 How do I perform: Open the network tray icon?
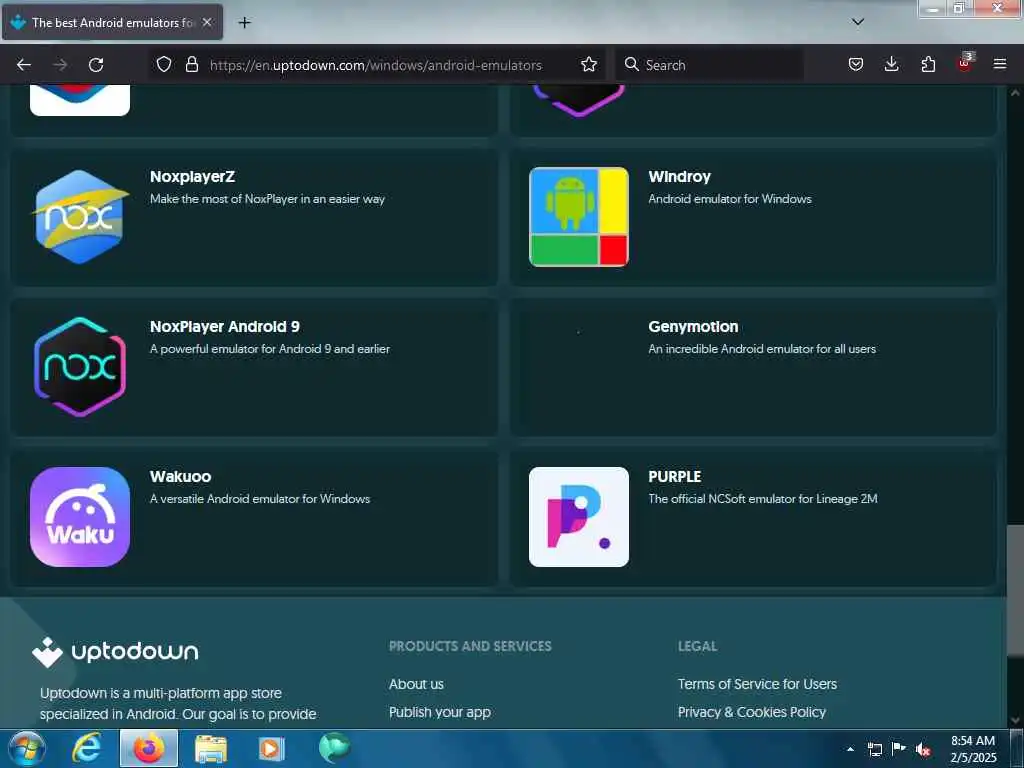tap(875, 749)
